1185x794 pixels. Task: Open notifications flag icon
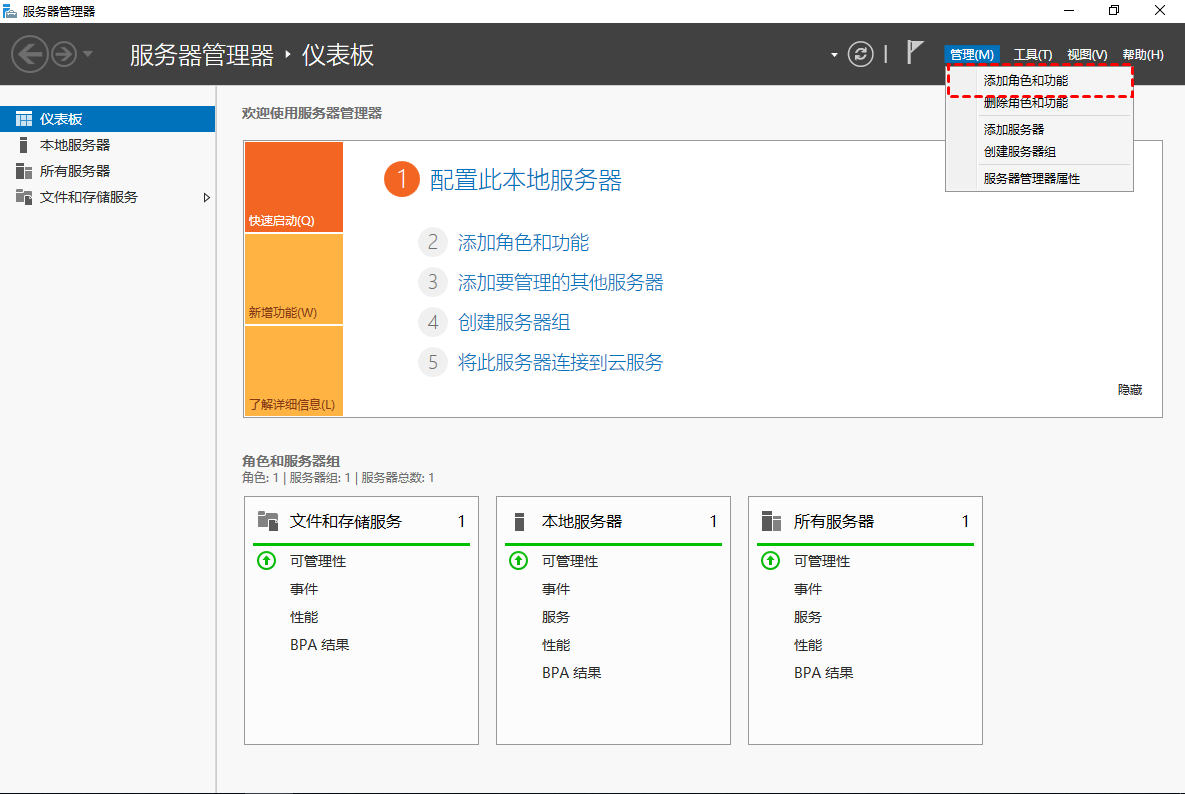coord(914,53)
